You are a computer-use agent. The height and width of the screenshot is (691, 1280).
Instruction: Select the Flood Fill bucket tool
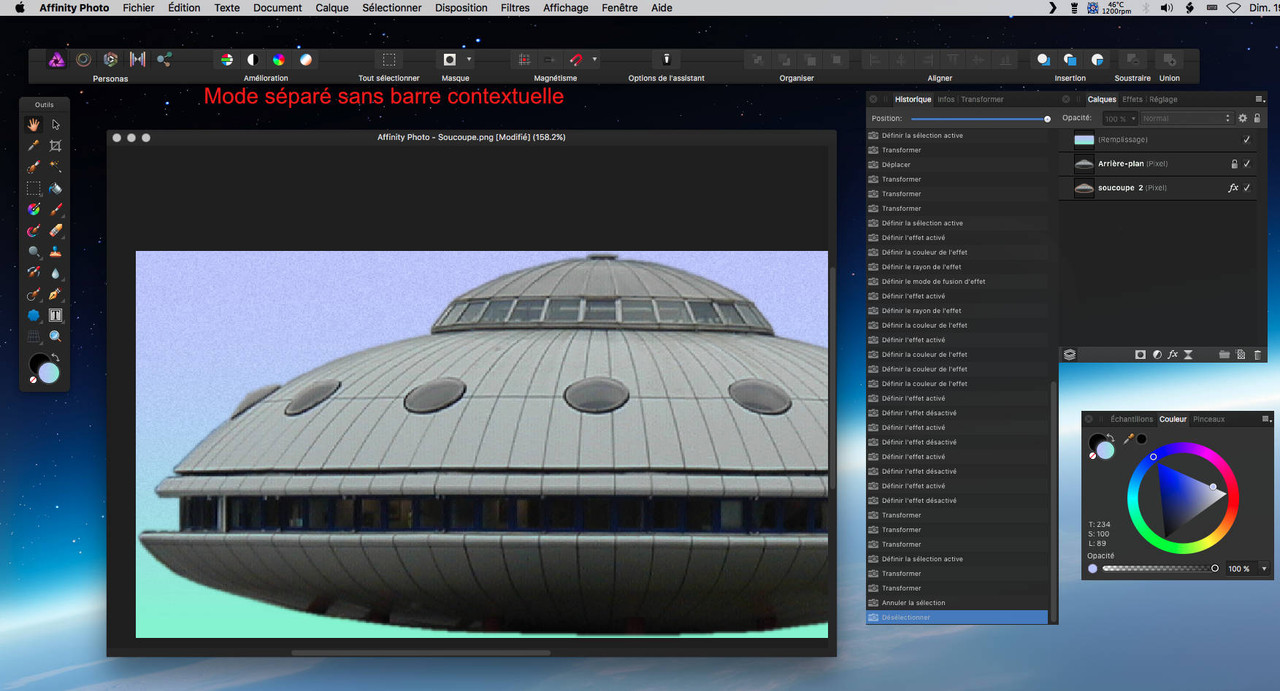(x=56, y=188)
